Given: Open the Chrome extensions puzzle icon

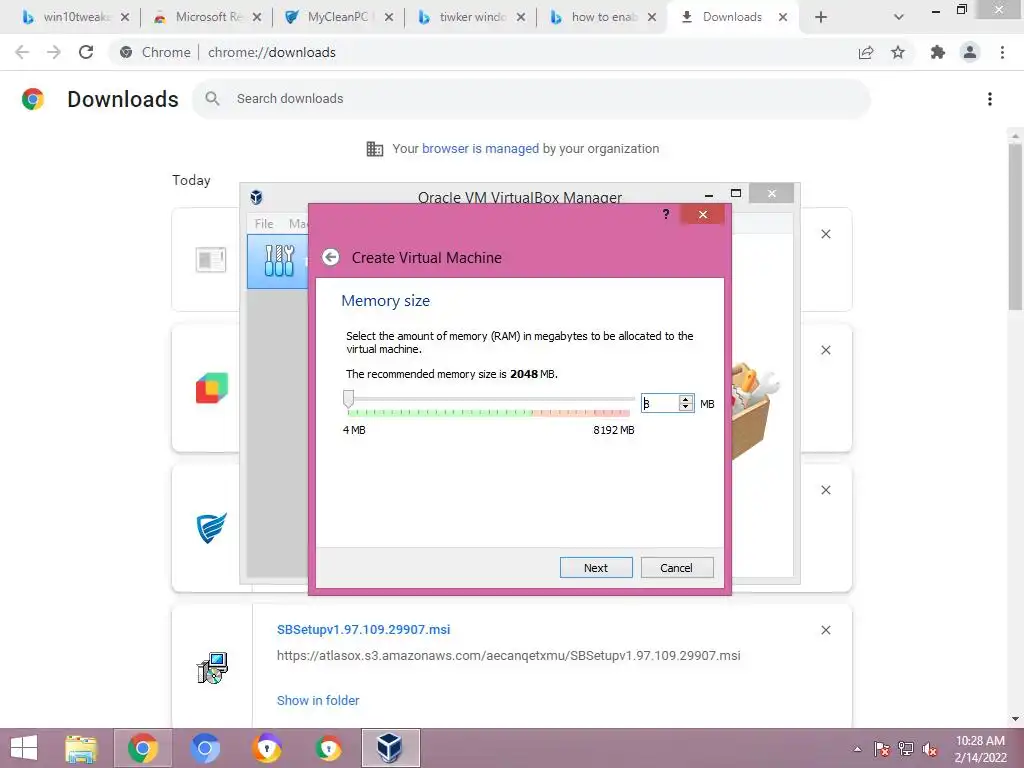Looking at the screenshot, I should coord(938,52).
